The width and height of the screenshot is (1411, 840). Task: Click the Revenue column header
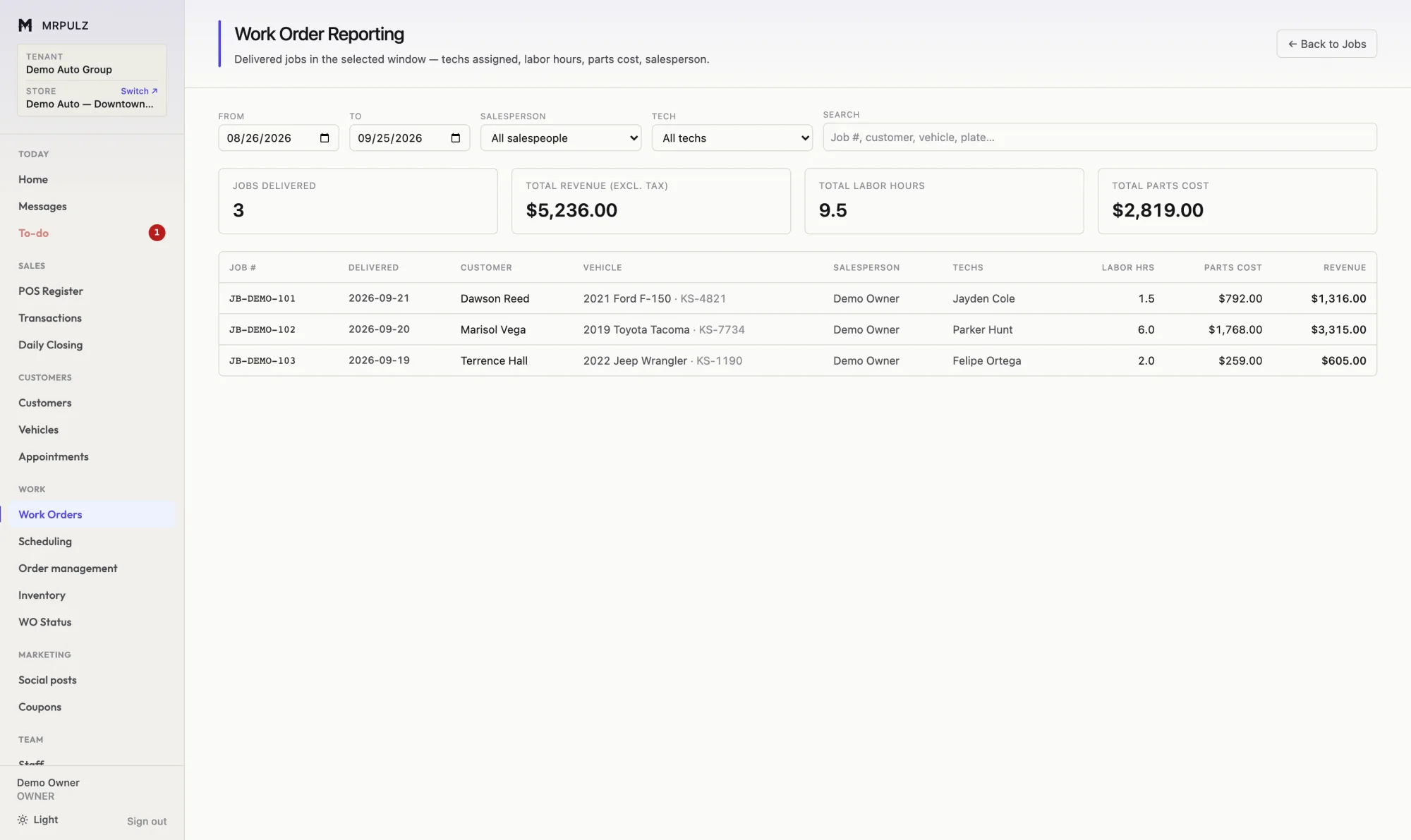[1345, 267]
